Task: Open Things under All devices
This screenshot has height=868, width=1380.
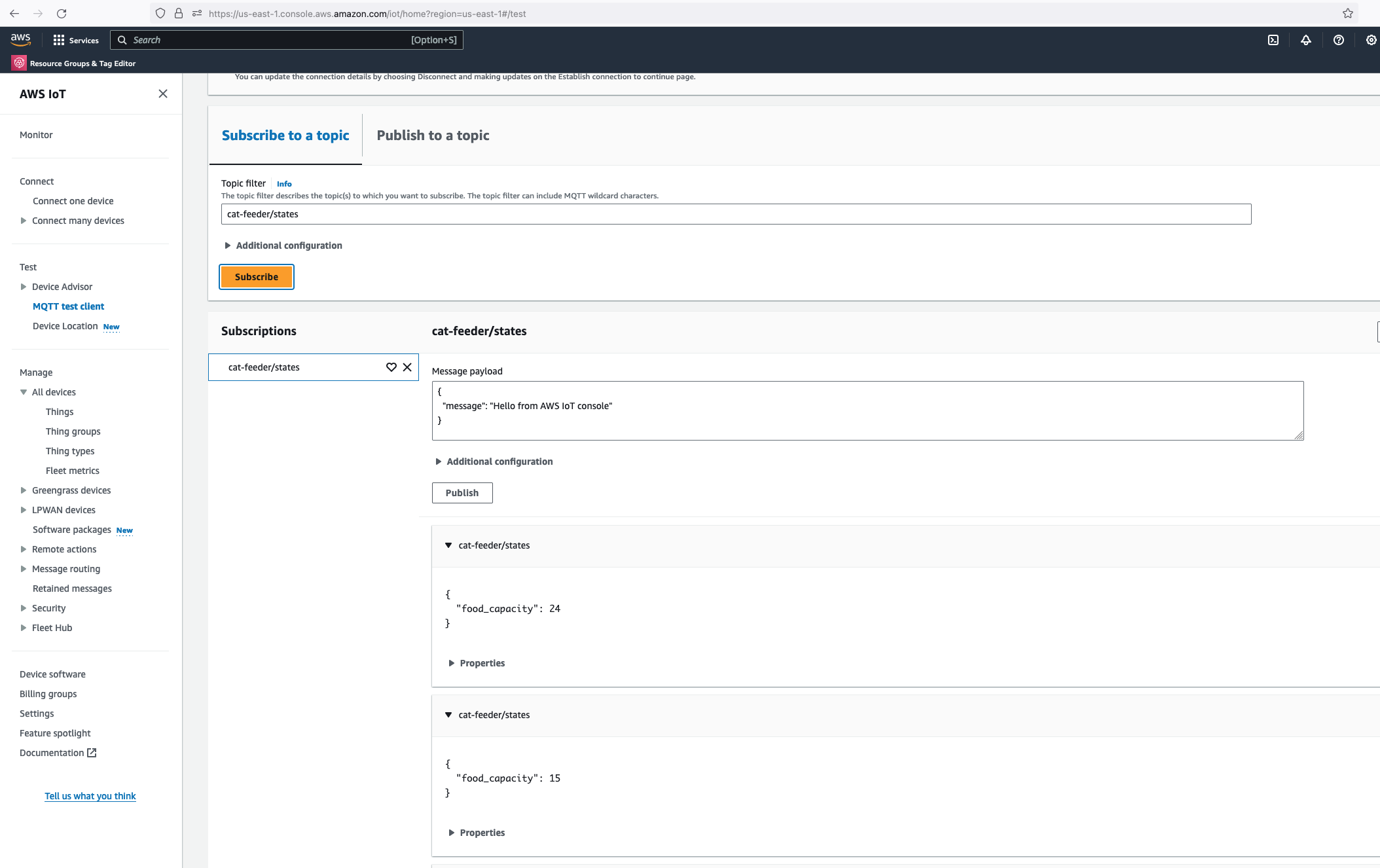Action: (x=60, y=412)
